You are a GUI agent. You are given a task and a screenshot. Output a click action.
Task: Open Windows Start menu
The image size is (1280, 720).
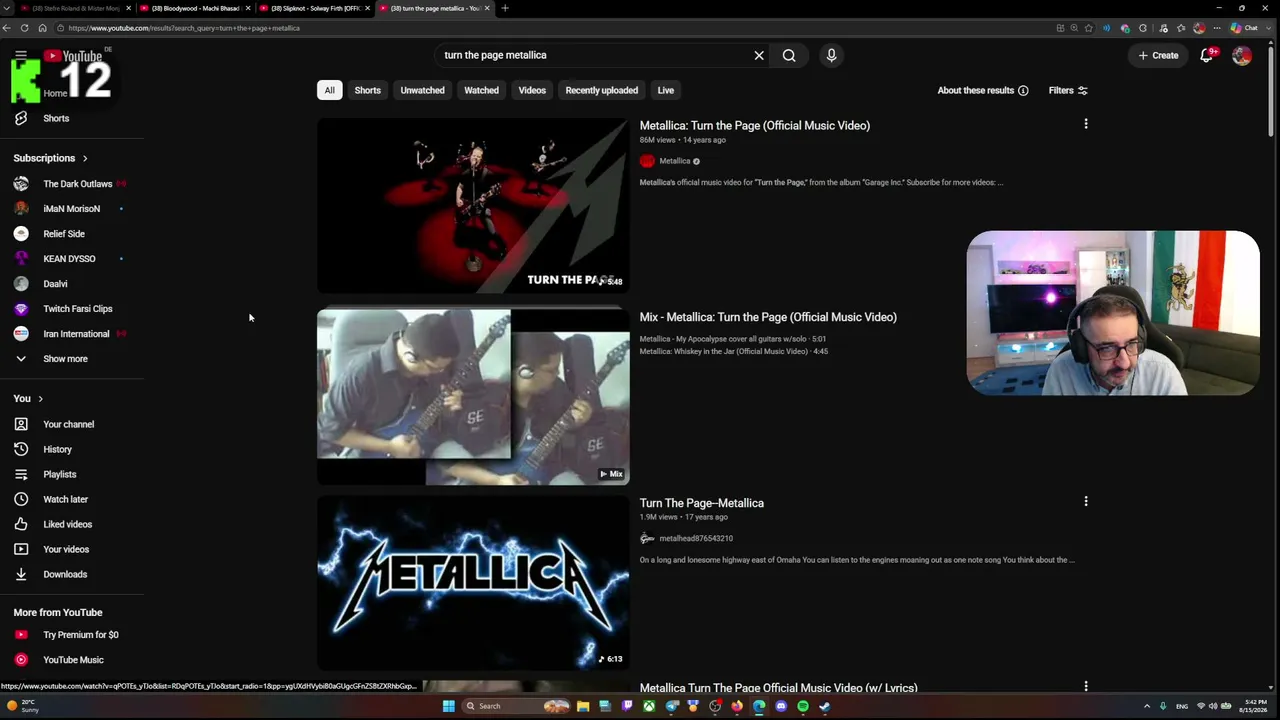click(449, 706)
